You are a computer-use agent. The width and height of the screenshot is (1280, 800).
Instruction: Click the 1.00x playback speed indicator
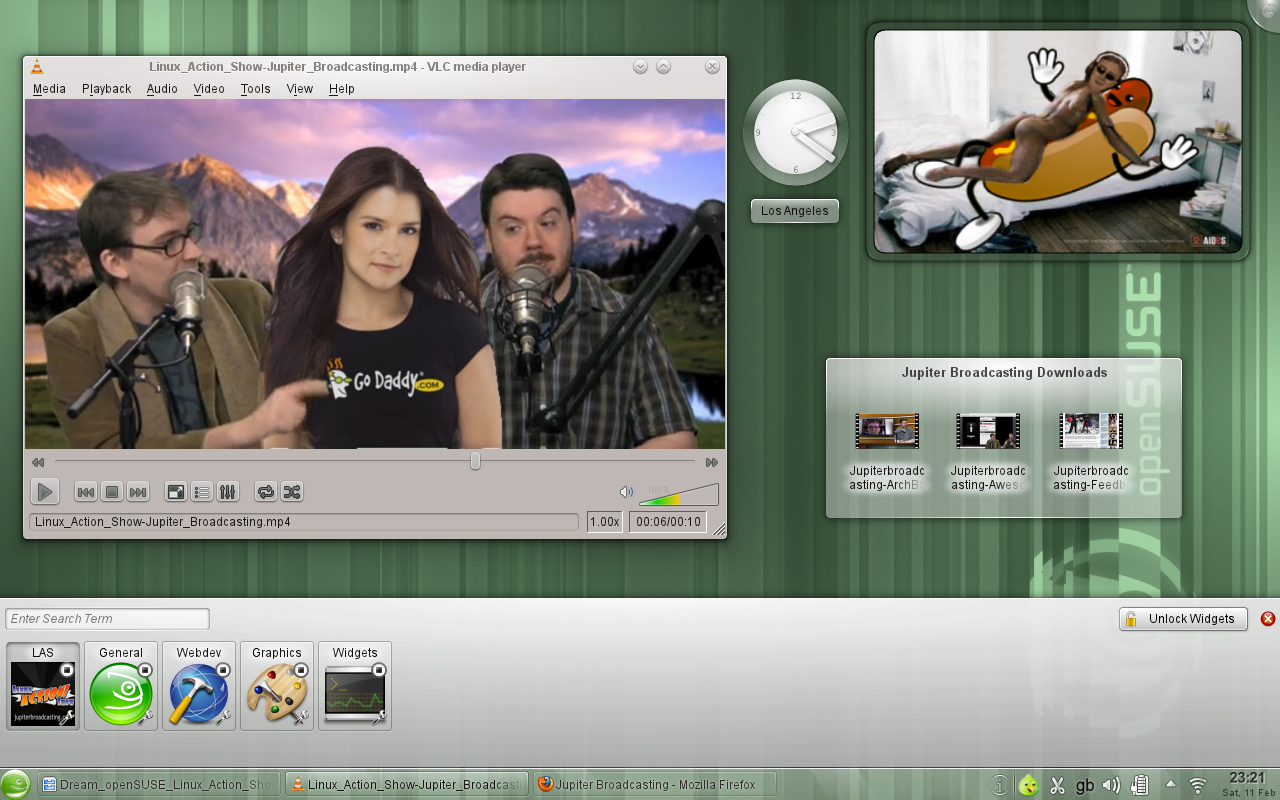604,522
